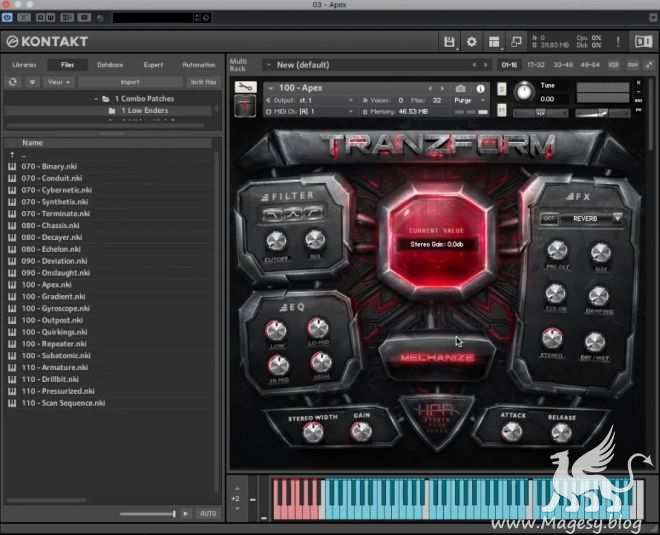The height and width of the screenshot is (535, 660).
Task: Toggle the Mute M button on instrument
Action: [x=501, y=110]
